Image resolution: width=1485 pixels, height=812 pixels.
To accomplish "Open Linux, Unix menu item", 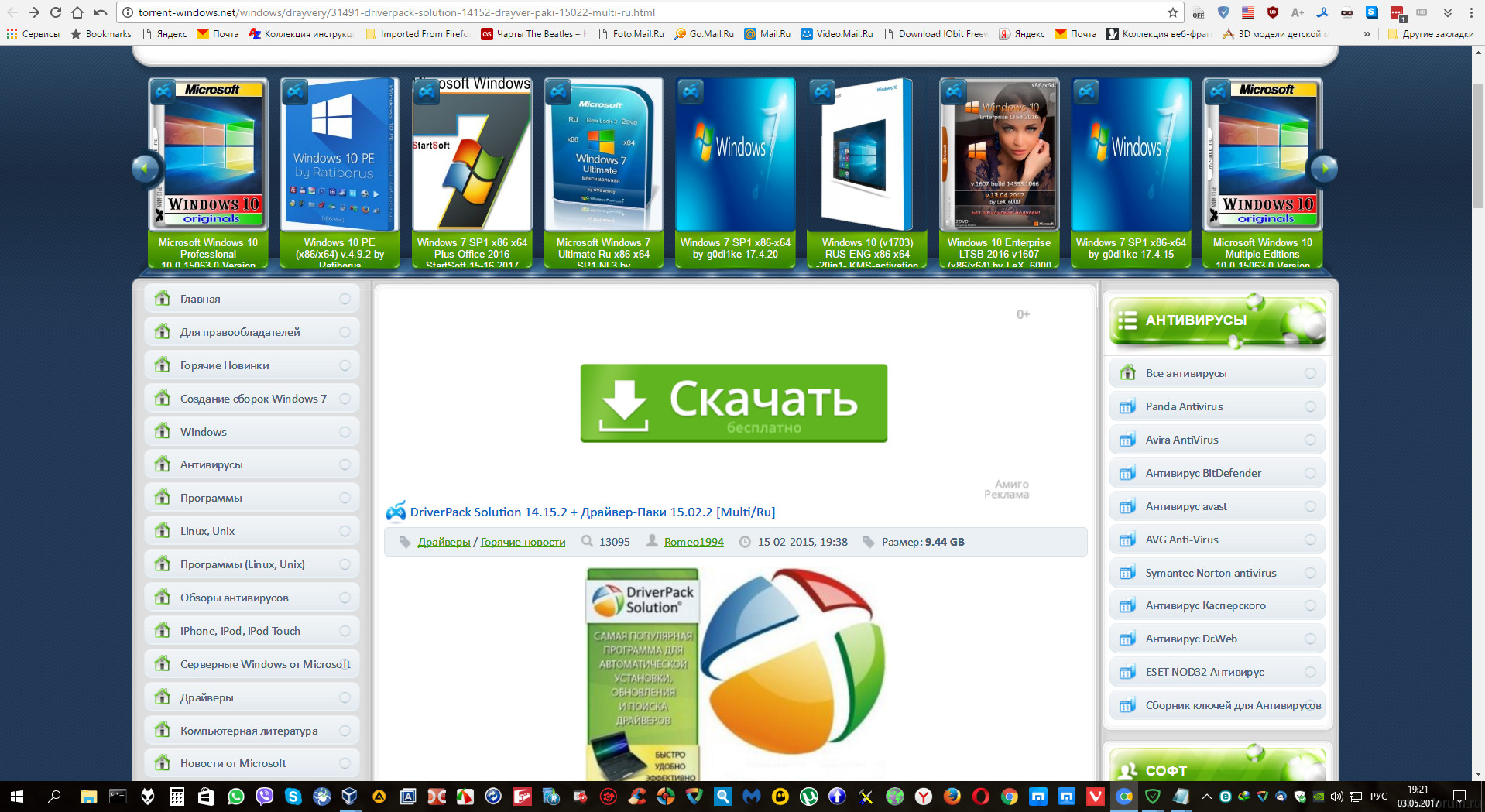I will 252,531.
